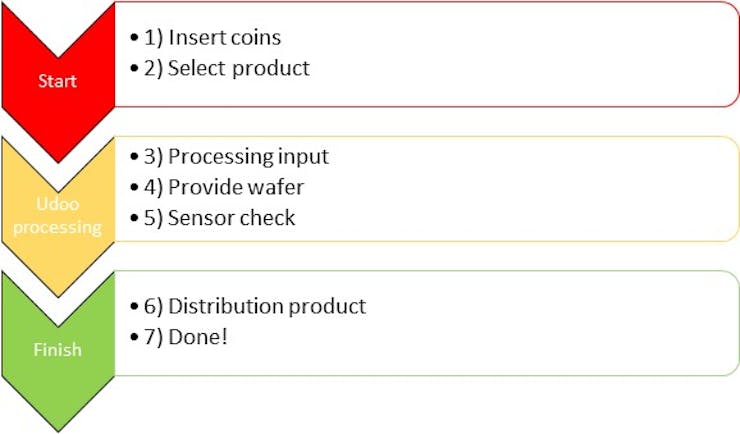Click the bullet dot before 'Processing input'

(x=135, y=156)
